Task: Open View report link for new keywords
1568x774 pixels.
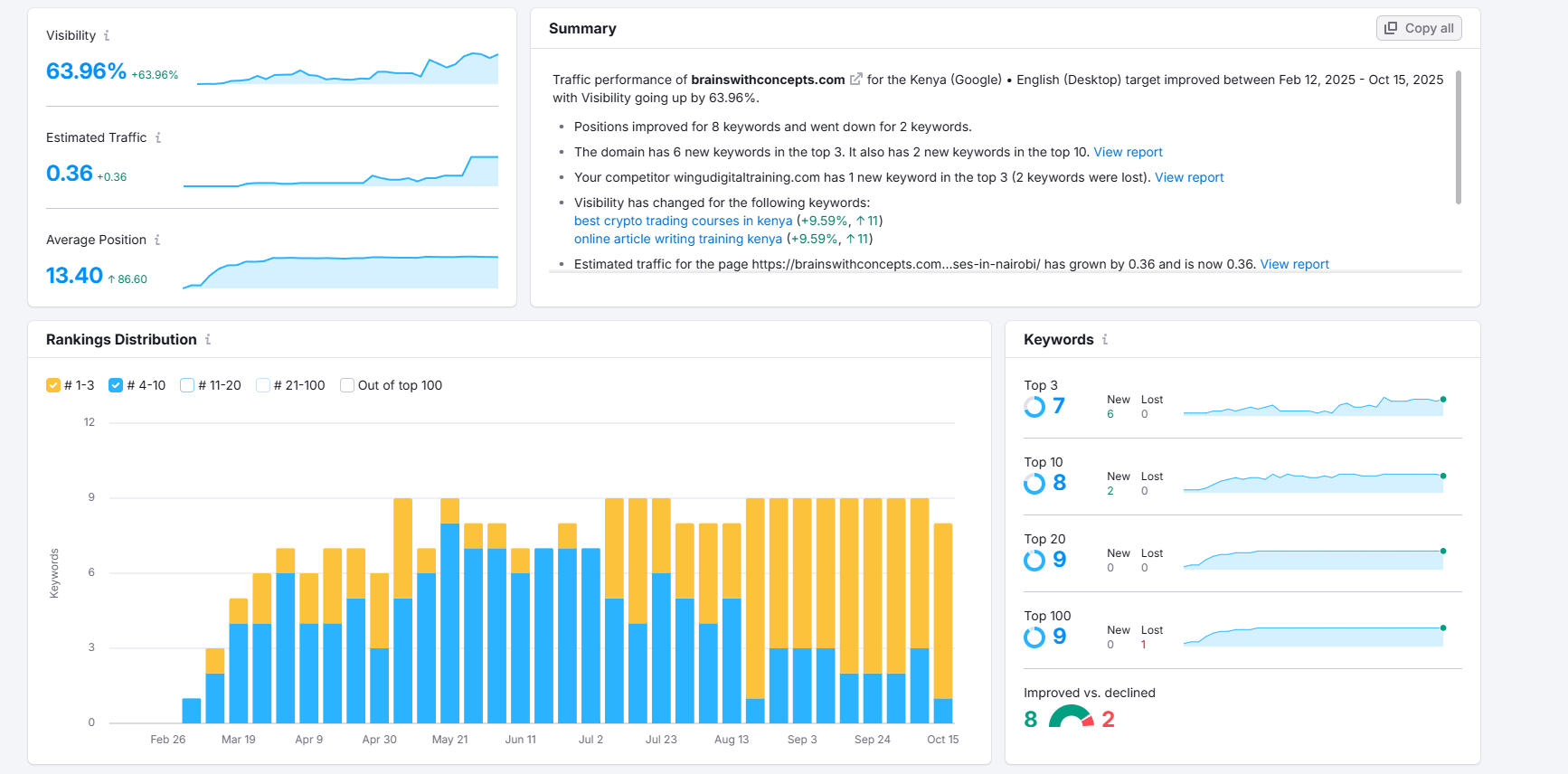Action: [x=1128, y=153]
